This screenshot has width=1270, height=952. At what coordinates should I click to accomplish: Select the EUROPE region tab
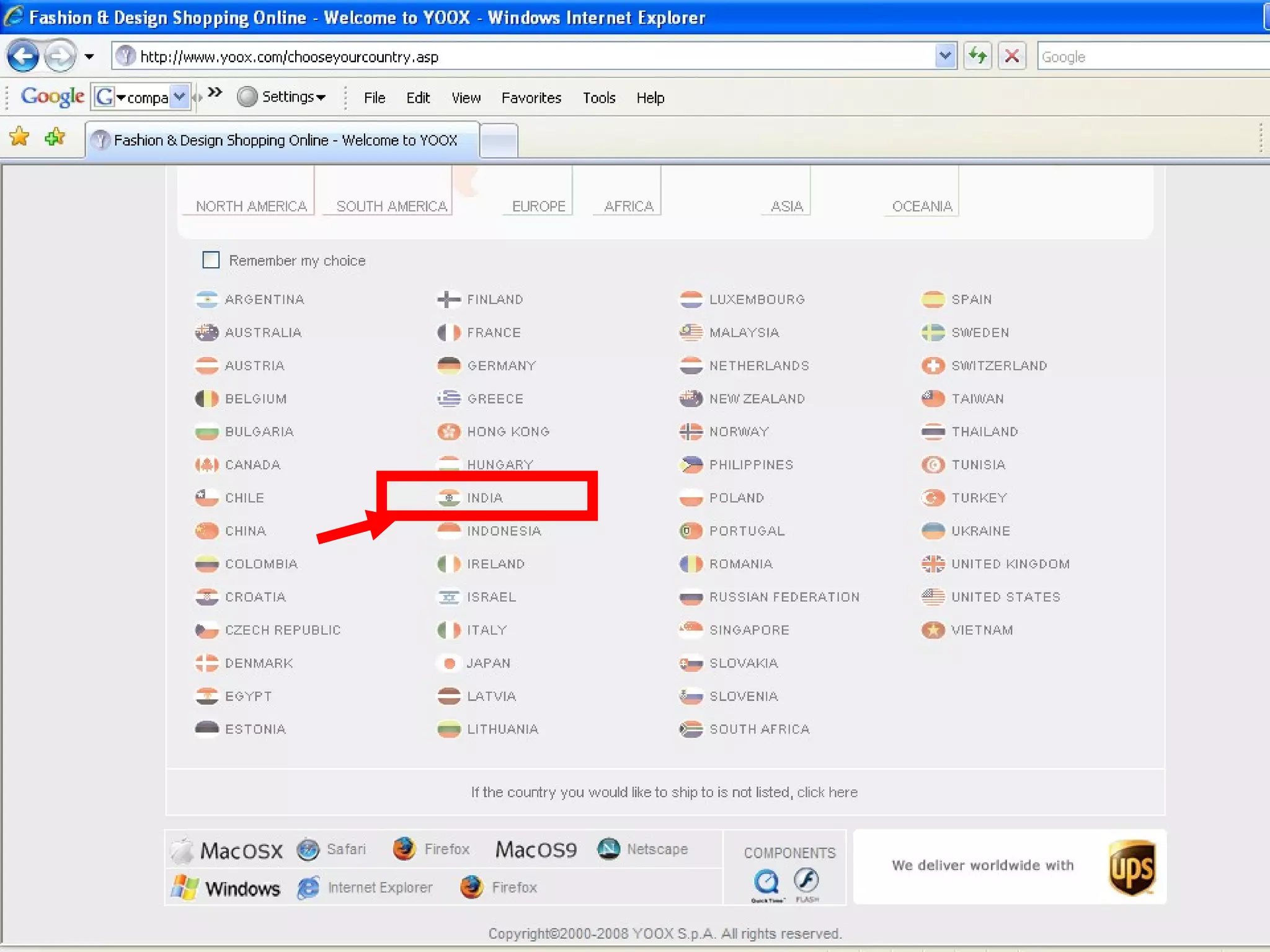tap(538, 206)
